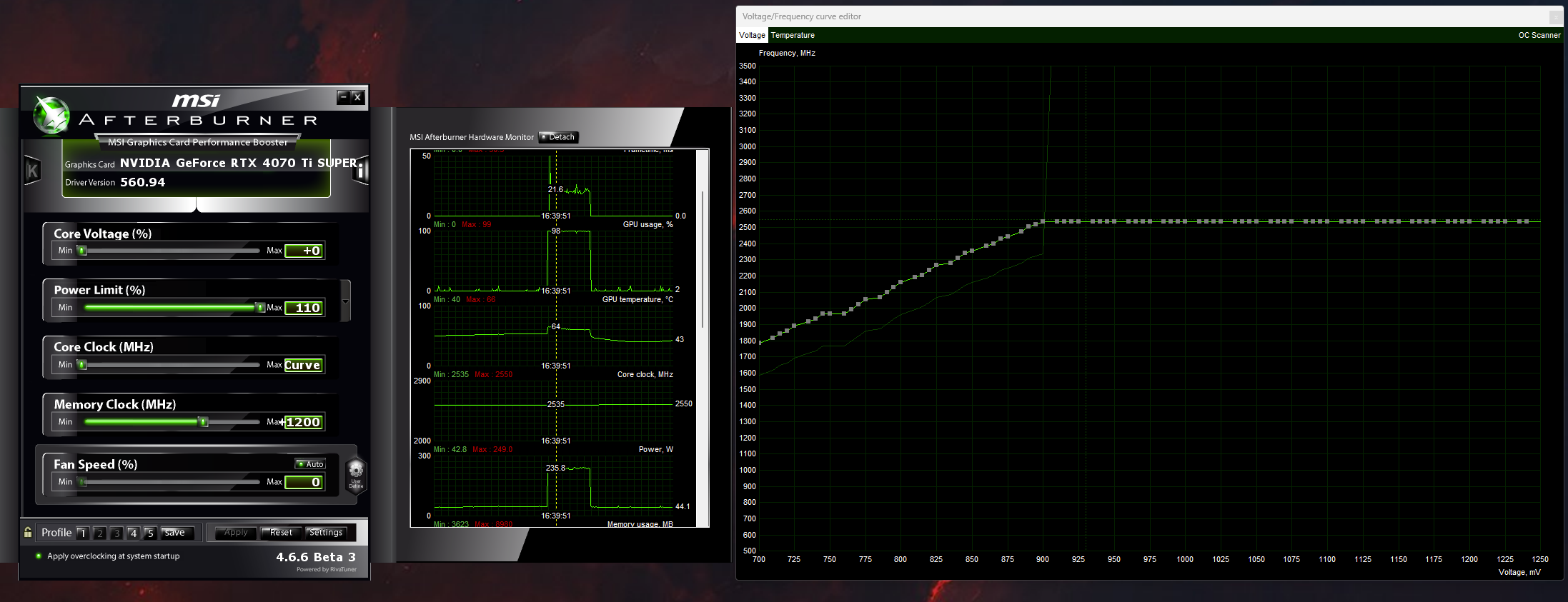Screen dimensions: 1568x602
Task: Select profile slot 2
Action: point(100,533)
